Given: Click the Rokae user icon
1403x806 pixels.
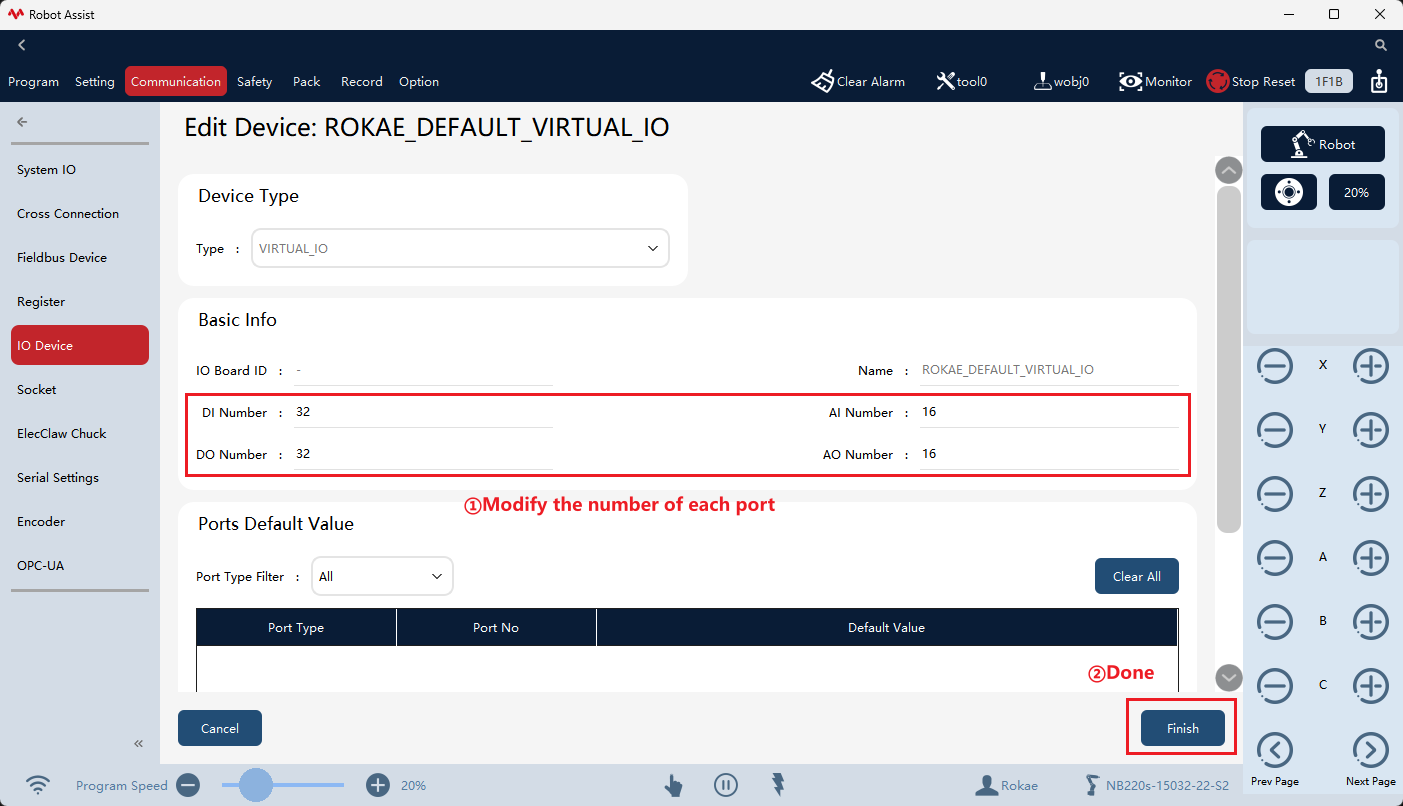Looking at the screenshot, I should (x=988, y=785).
